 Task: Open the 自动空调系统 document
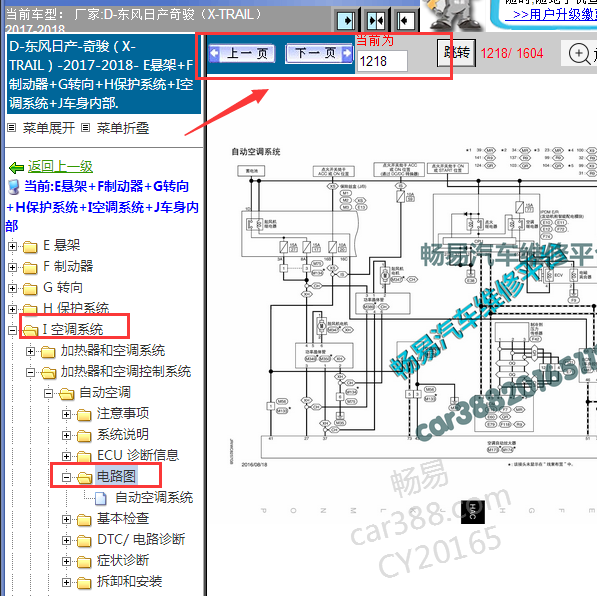click(154, 497)
